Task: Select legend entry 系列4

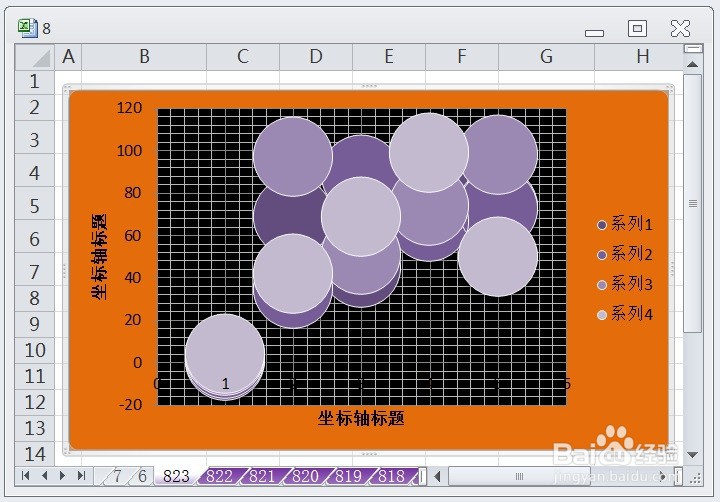Action: point(625,314)
